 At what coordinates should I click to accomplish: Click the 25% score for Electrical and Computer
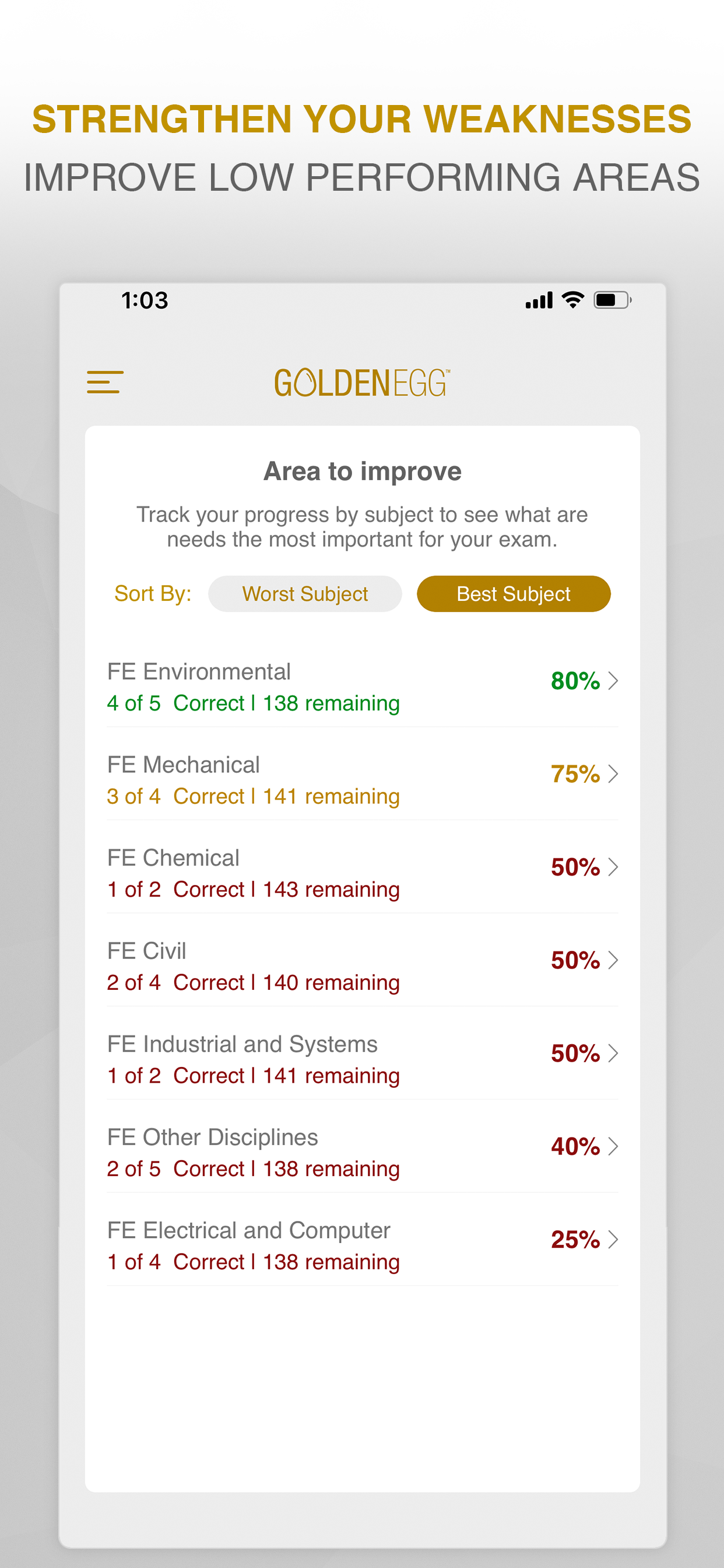(x=575, y=1240)
